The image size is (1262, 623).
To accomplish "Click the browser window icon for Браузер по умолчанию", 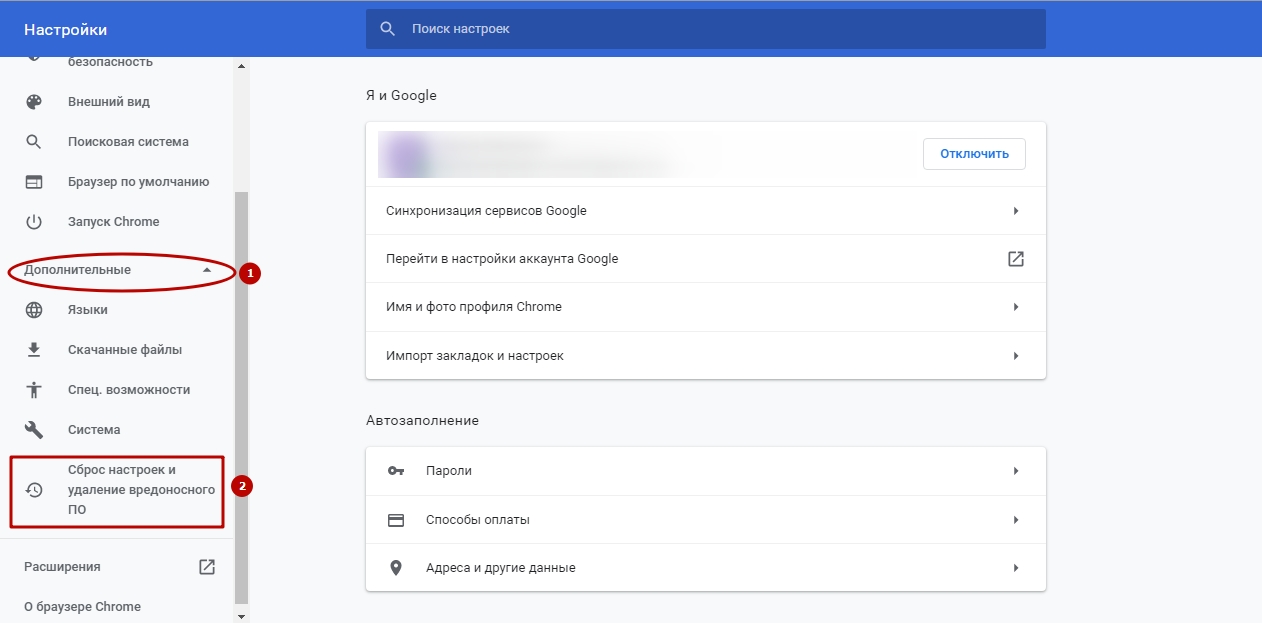I will [34, 182].
